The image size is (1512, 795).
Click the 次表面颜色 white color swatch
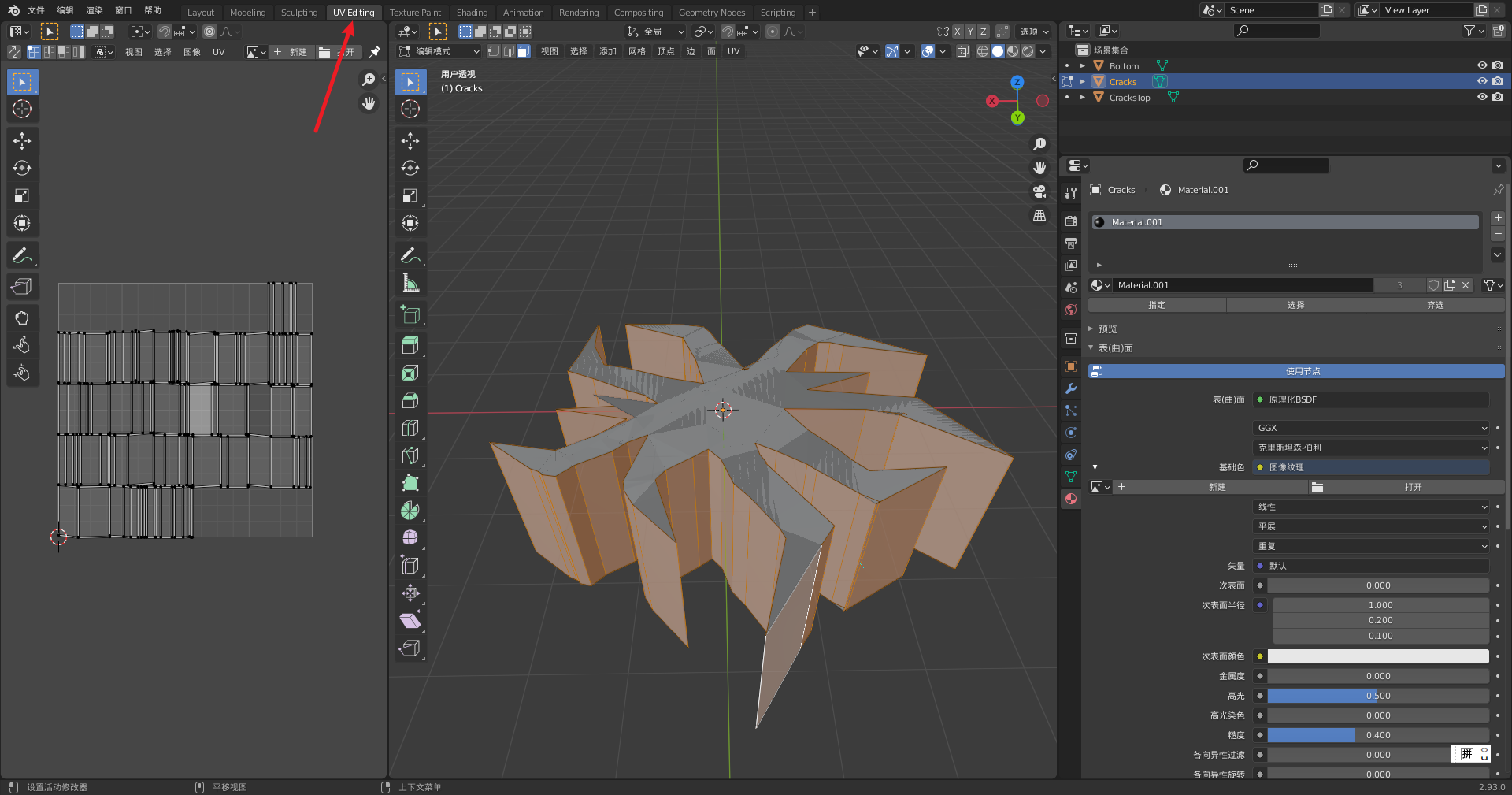[x=1378, y=656]
